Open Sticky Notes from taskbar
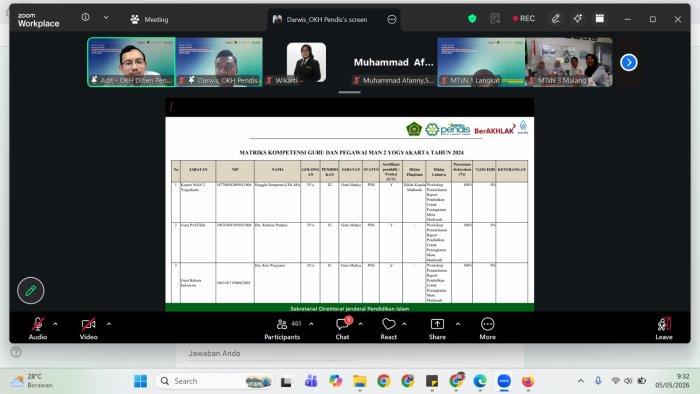The height and width of the screenshot is (394, 700). click(432, 382)
